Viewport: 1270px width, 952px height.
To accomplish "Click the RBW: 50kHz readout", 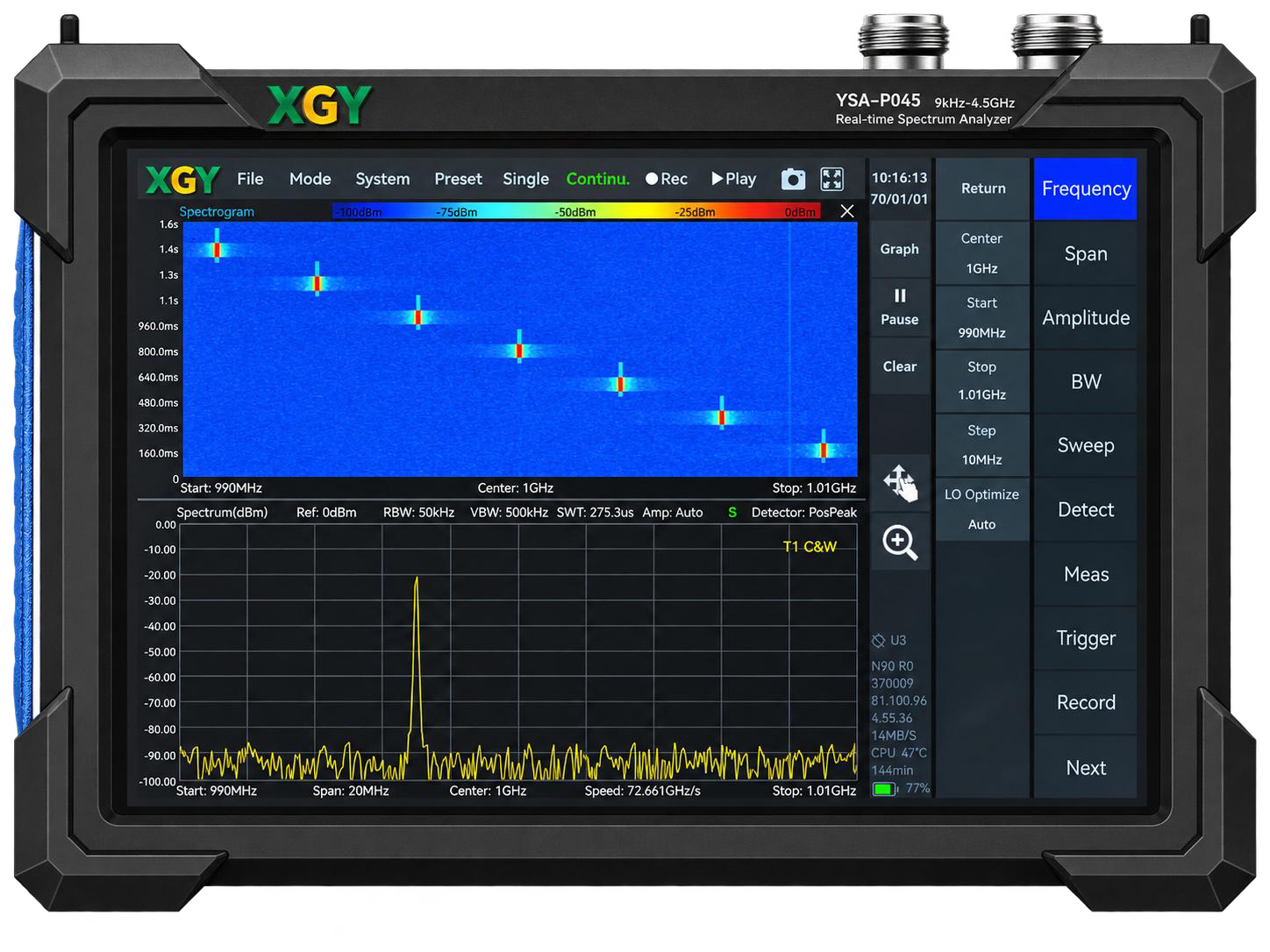I will [x=418, y=513].
